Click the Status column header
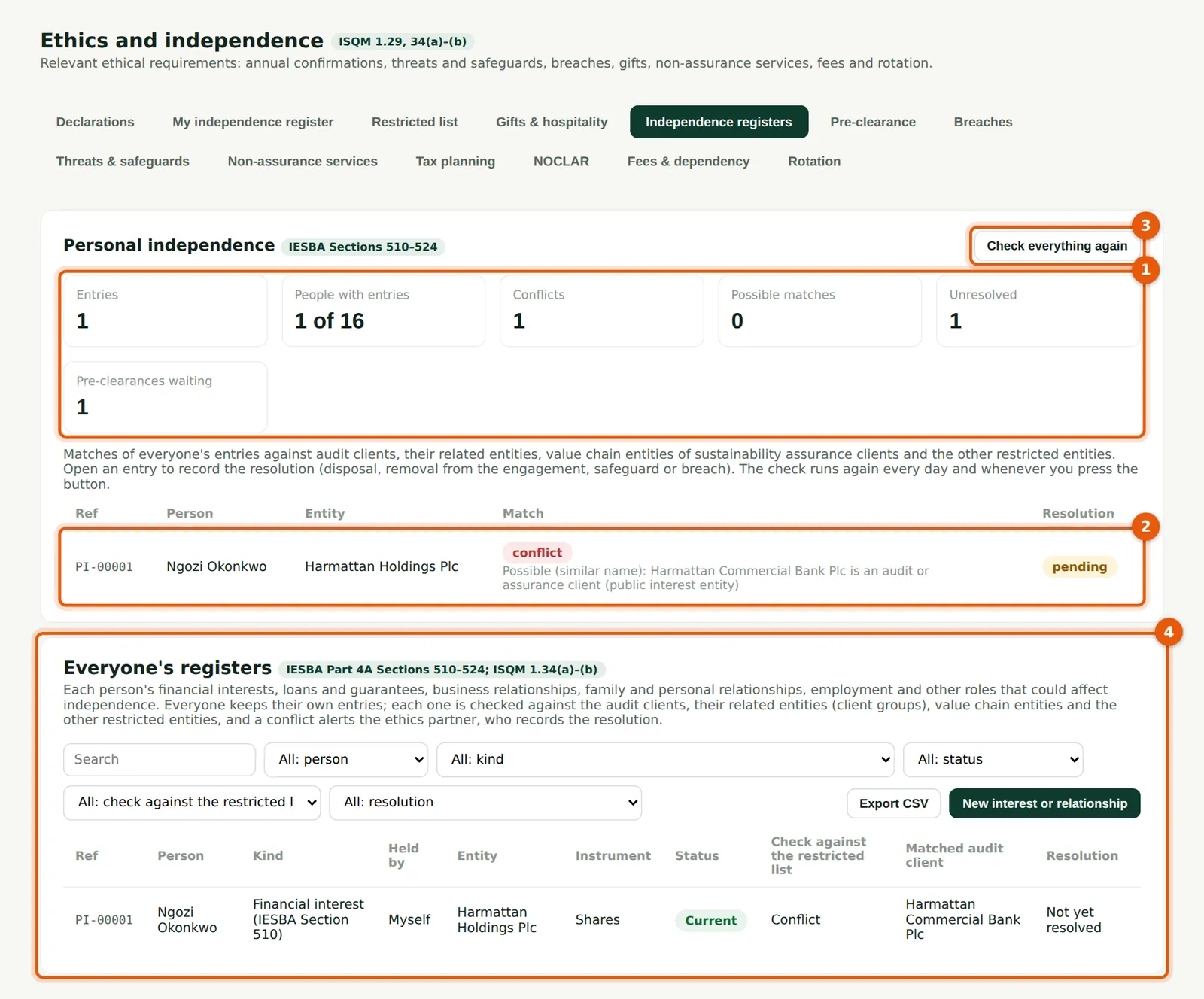The width and height of the screenshot is (1204, 999). (697, 855)
